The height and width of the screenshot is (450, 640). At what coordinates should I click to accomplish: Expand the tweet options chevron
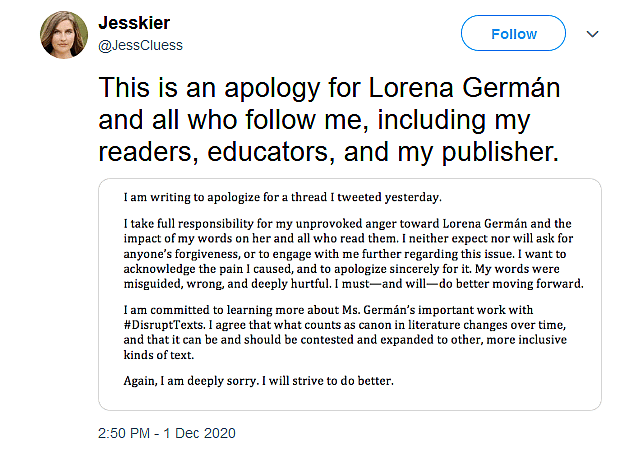click(x=593, y=34)
